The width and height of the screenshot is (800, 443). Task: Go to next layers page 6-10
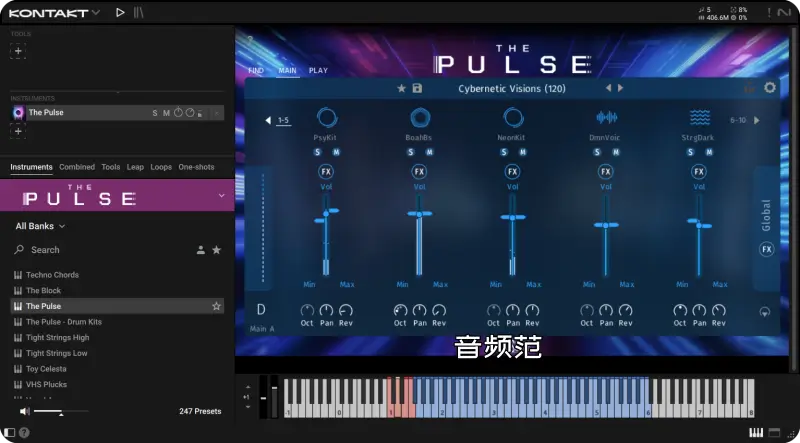click(755, 120)
